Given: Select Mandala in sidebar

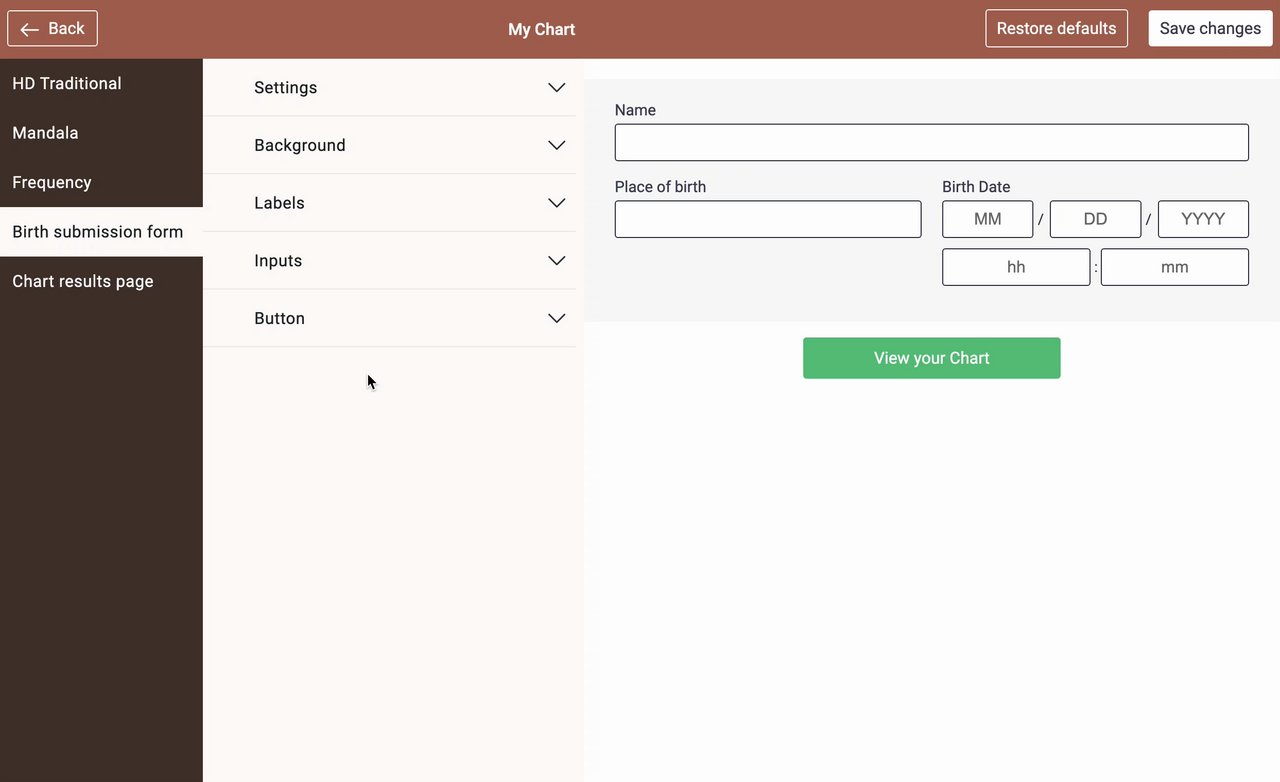Looking at the screenshot, I should coord(45,133).
